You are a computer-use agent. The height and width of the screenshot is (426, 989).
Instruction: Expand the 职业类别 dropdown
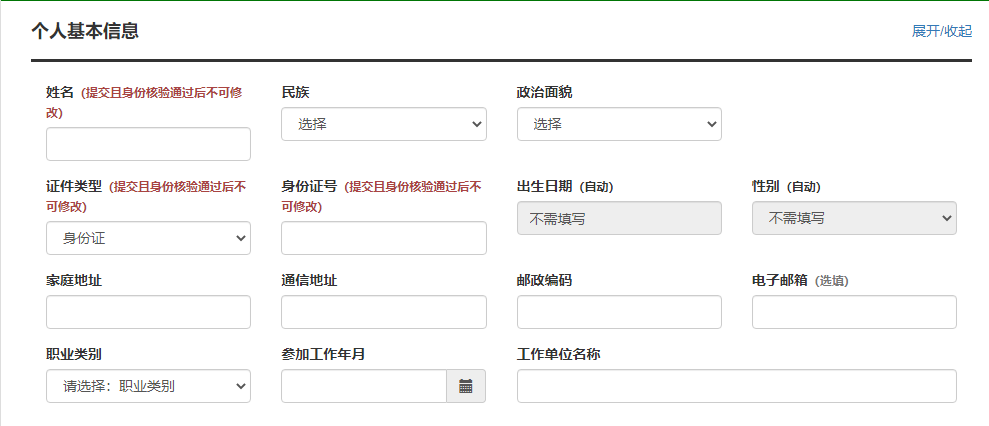tap(148, 386)
